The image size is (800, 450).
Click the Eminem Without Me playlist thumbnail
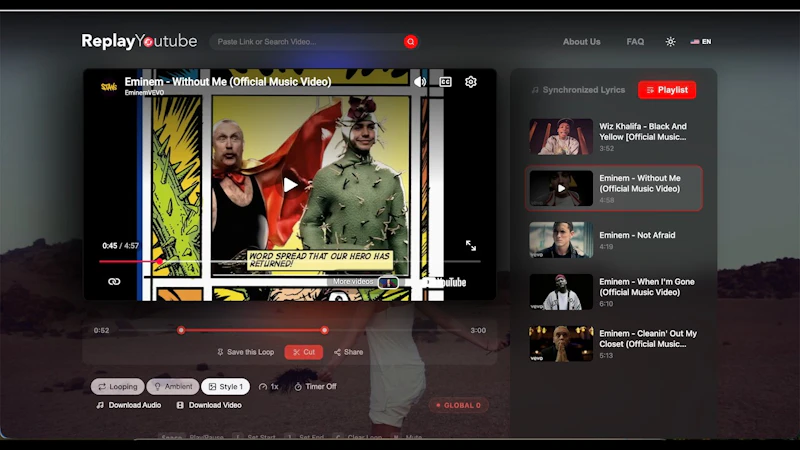click(x=561, y=188)
